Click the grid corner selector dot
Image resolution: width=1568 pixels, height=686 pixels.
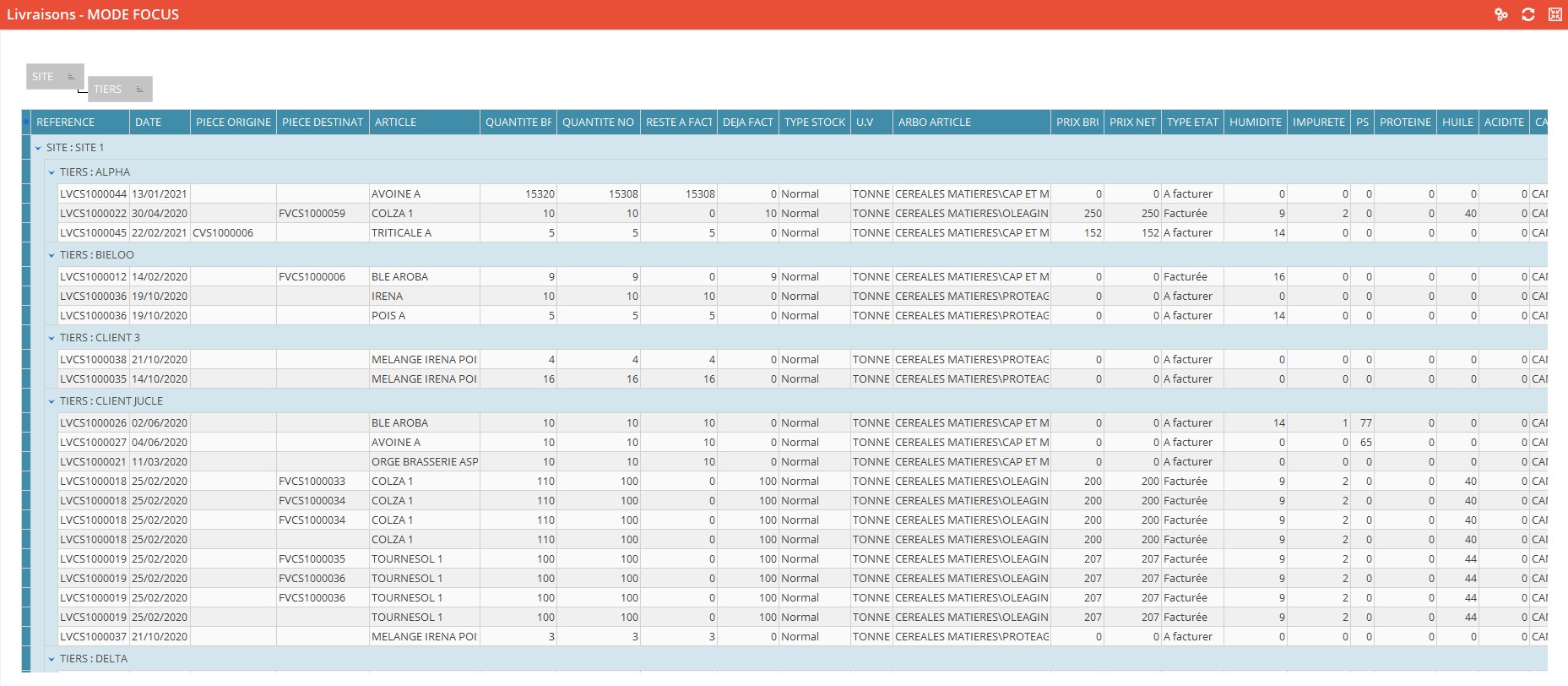26,122
